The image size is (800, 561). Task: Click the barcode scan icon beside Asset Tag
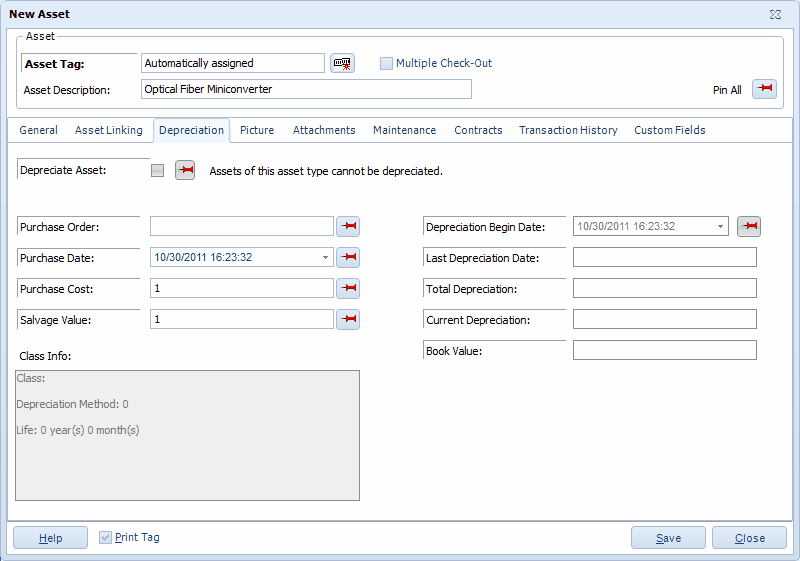[x=343, y=63]
